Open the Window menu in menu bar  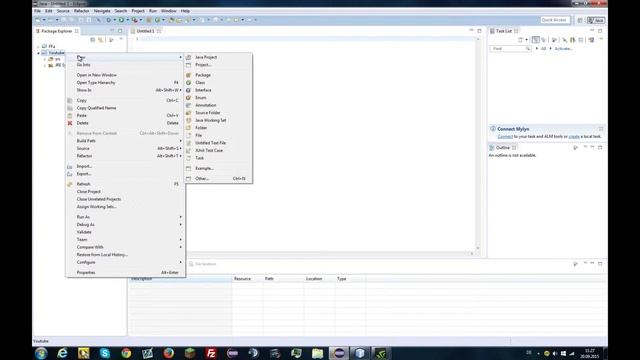click(169, 11)
